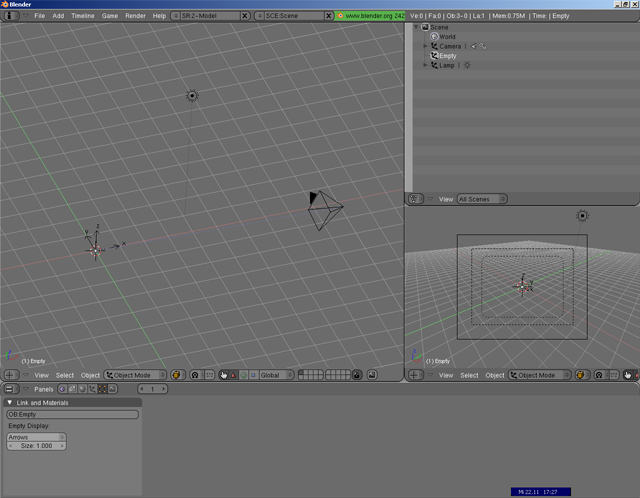Toggle first layer group buttons in main viewport
This screenshot has width=640, height=498.
[x=311, y=375]
